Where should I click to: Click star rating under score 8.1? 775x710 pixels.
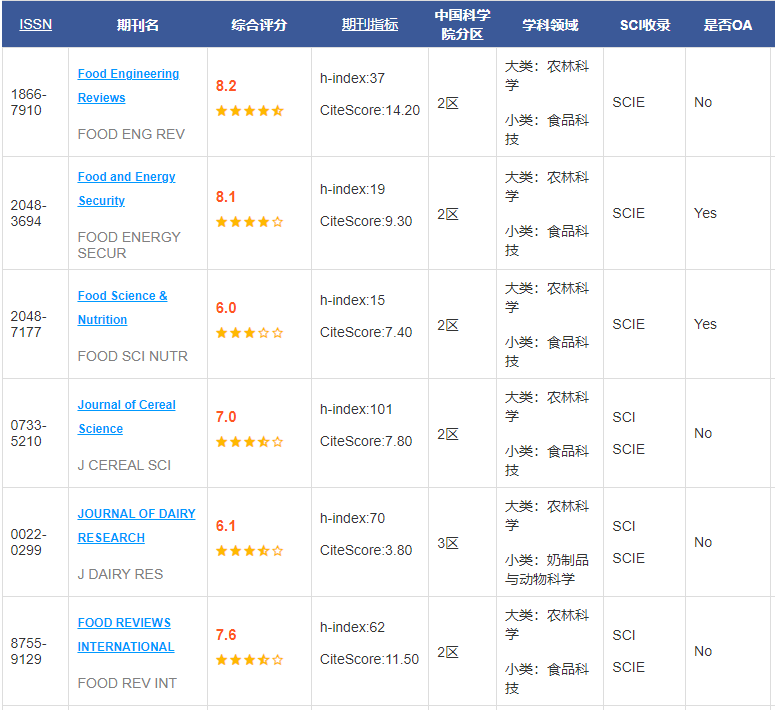(250, 222)
